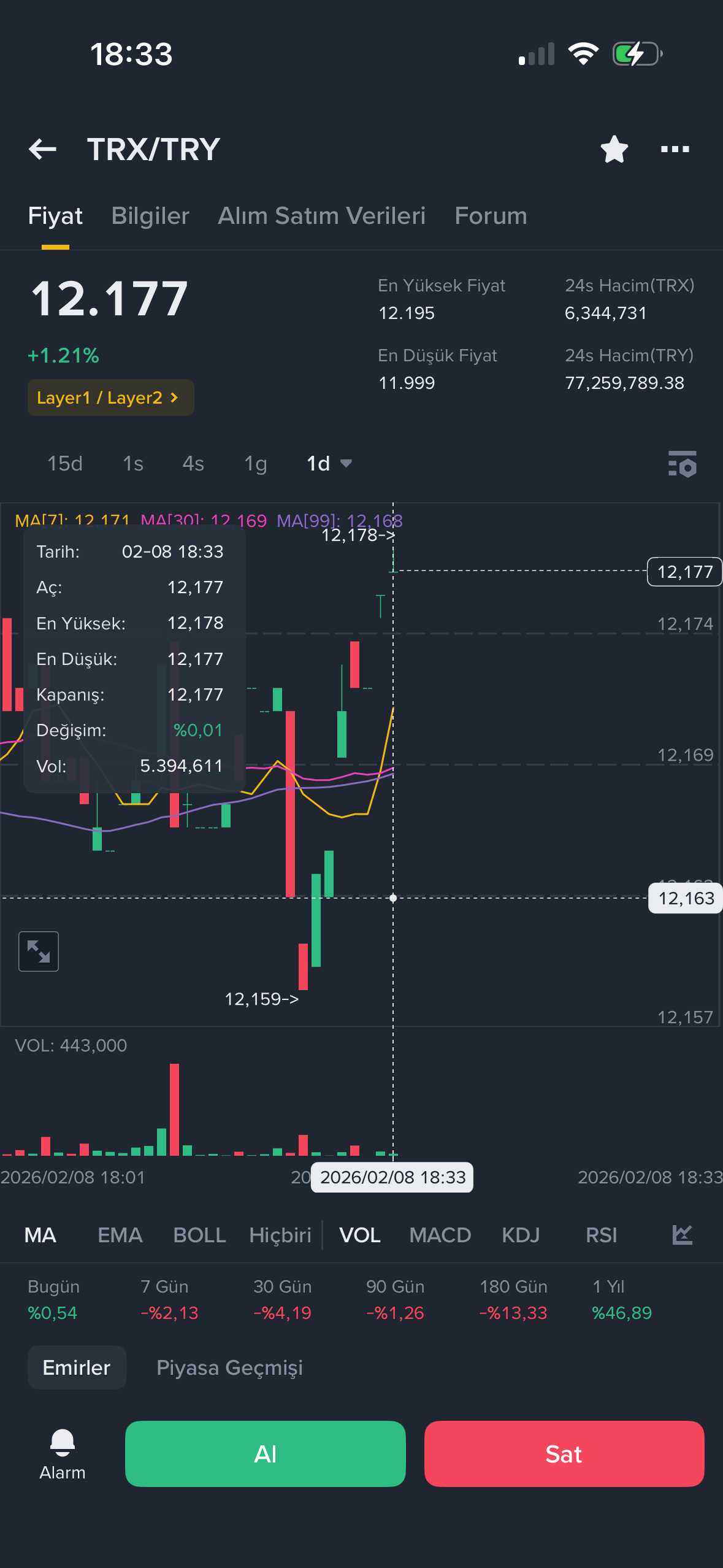This screenshot has height=1568, width=723.
Task: Open the three-dot more options menu
Action: [x=675, y=149]
